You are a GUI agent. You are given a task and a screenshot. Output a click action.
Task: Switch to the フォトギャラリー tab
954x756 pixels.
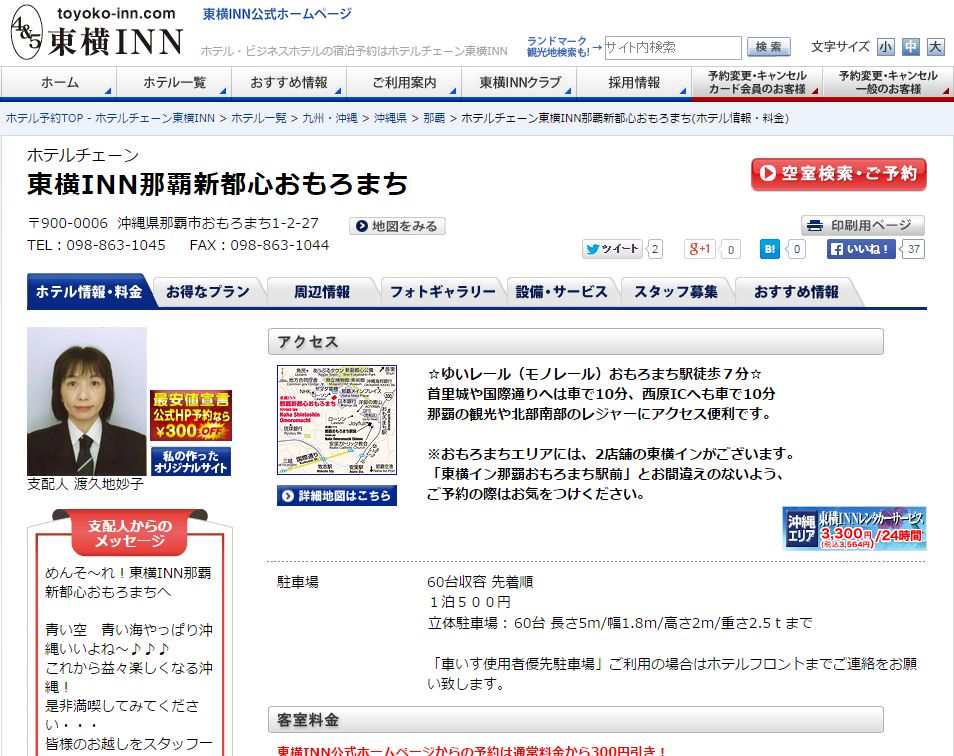pyautogui.click(x=442, y=292)
